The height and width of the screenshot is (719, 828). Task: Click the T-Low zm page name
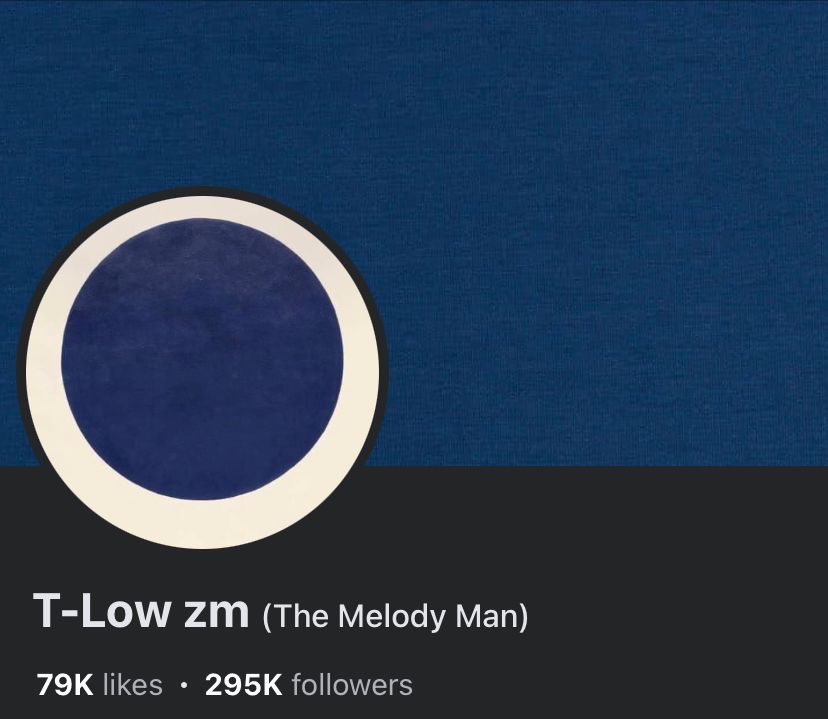point(141,611)
